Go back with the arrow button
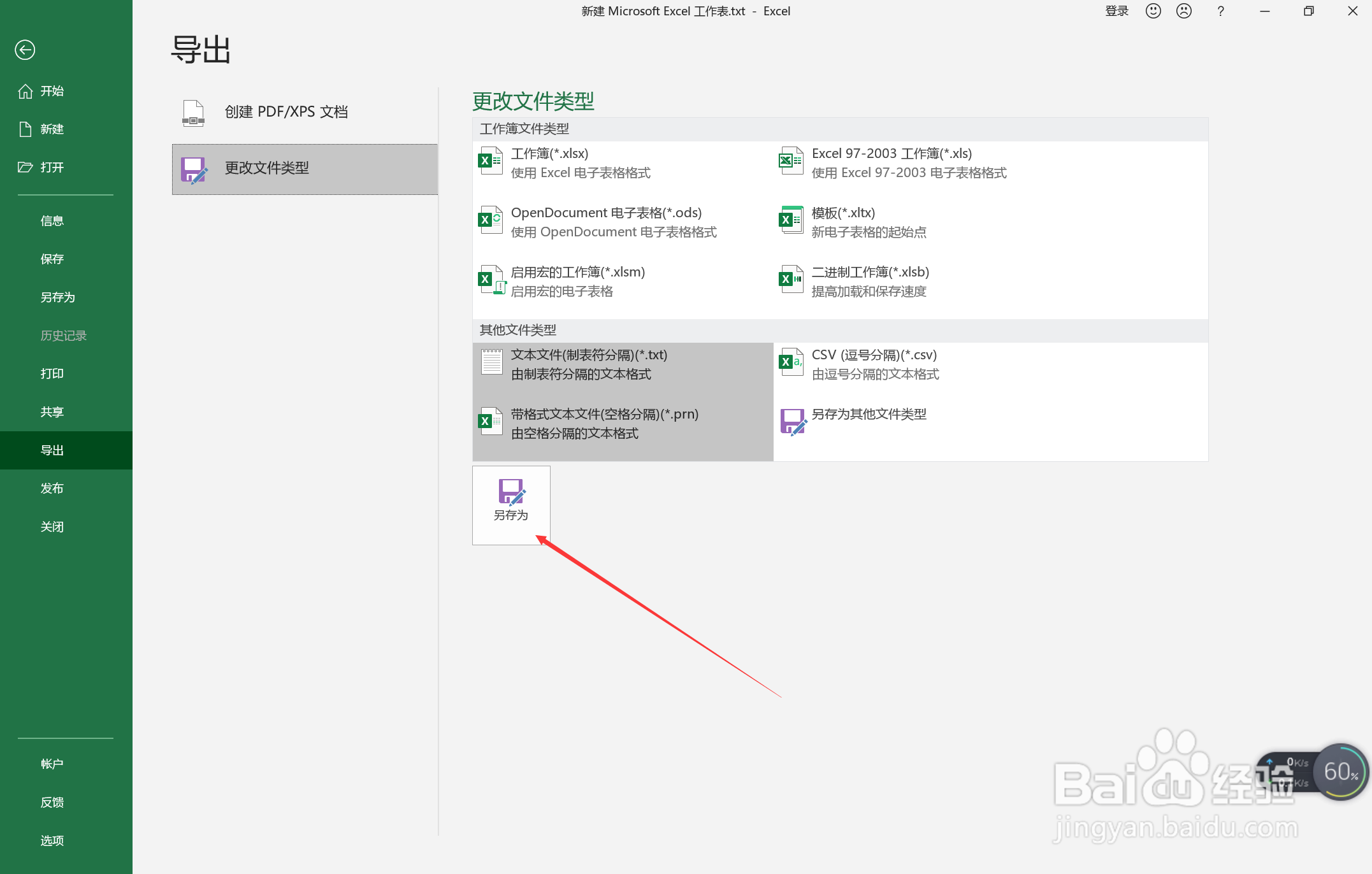Screen dimensions: 1372x874 pyautogui.click(x=24, y=50)
